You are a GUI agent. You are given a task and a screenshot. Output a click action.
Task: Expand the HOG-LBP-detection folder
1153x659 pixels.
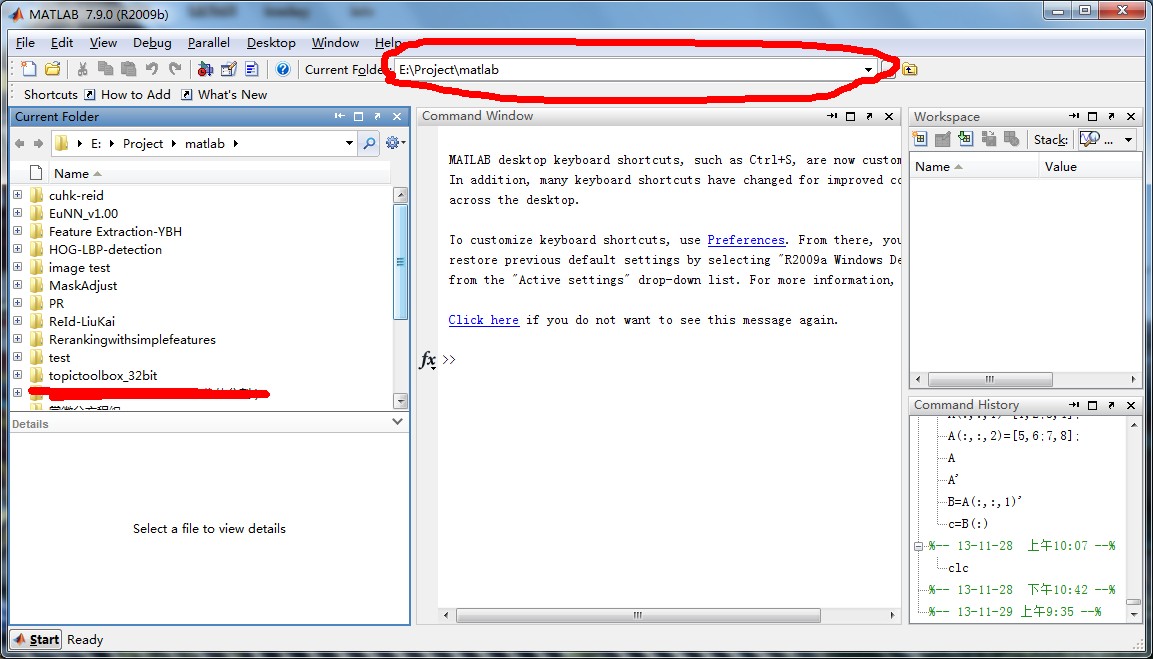(18, 249)
